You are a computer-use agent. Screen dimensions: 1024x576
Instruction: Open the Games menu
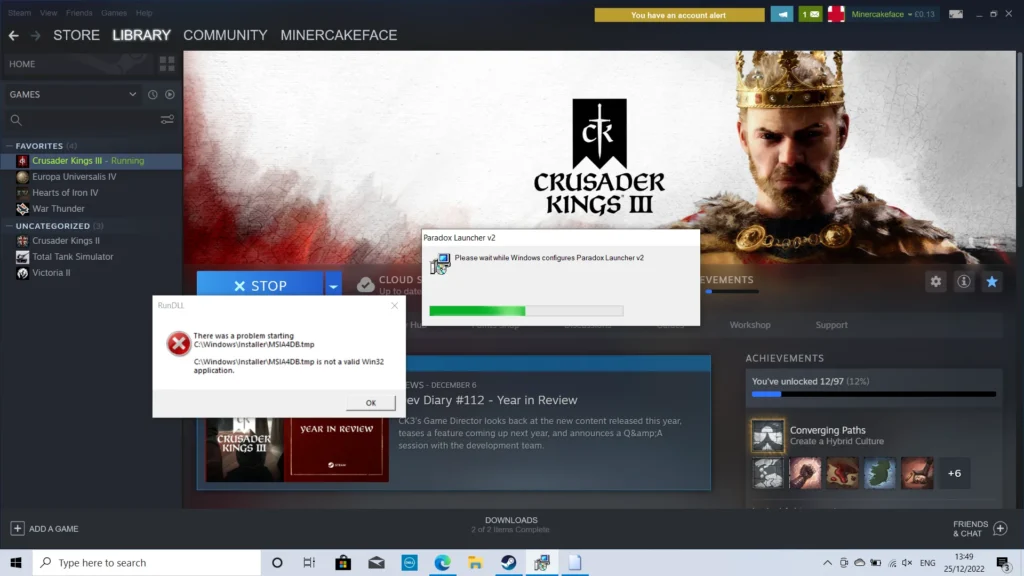pos(114,12)
